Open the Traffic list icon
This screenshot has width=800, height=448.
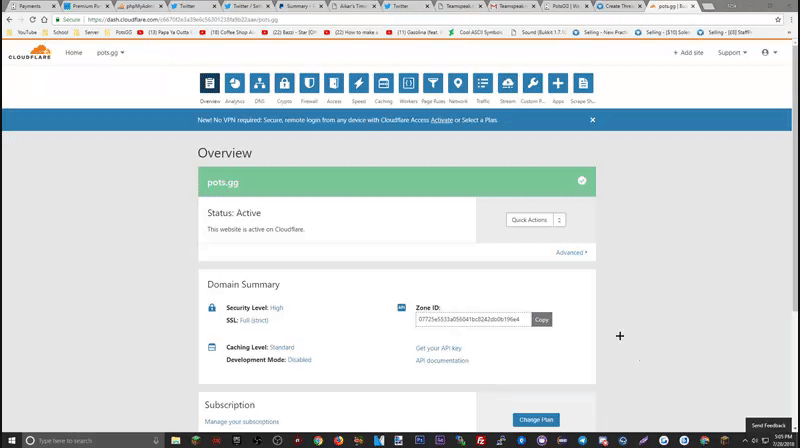click(x=483, y=83)
